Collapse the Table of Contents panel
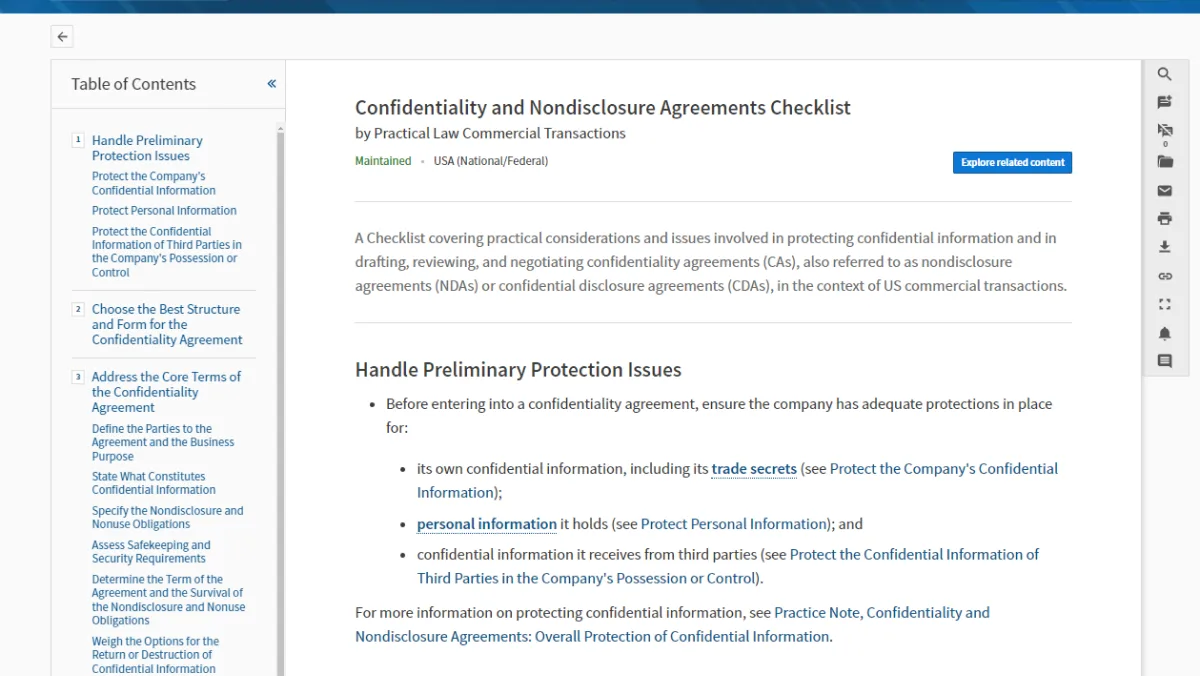This screenshot has height=676, width=1200. point(271,84)
